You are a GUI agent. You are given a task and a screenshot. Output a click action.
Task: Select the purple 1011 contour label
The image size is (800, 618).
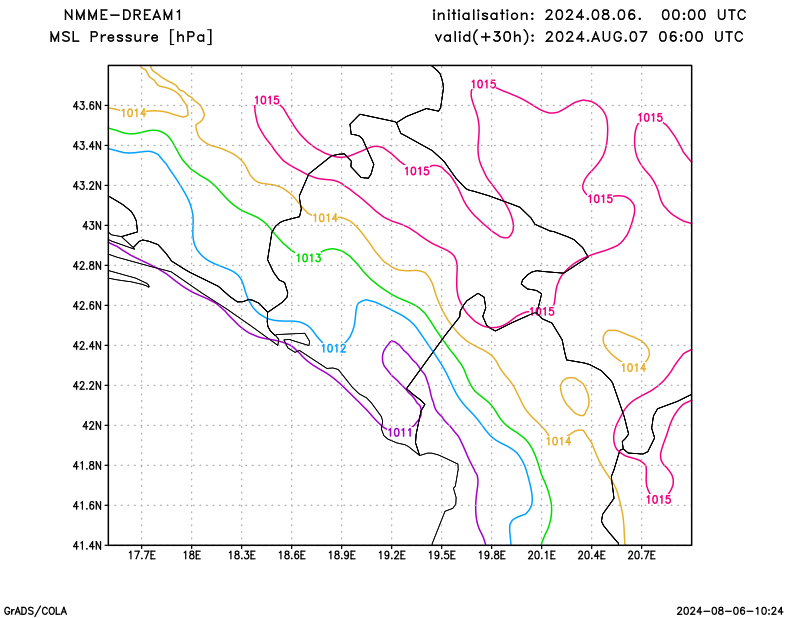[x=400, y=433]
